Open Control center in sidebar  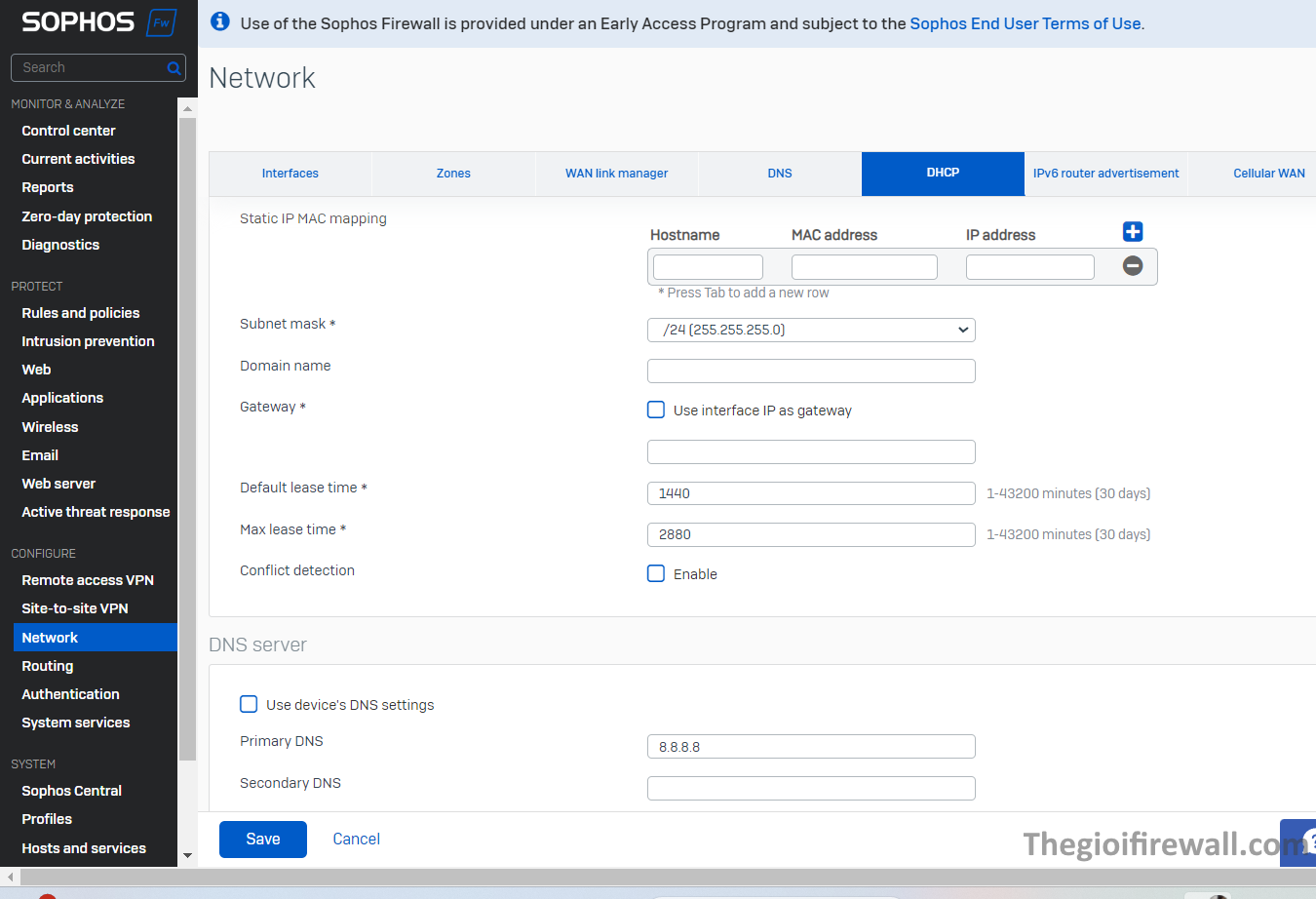coord(68,131)
